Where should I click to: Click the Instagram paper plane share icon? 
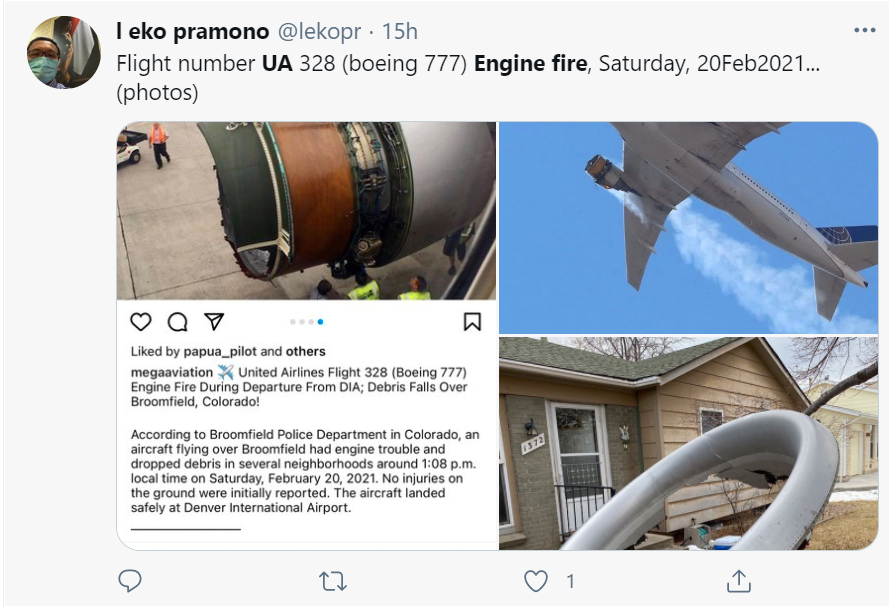coord(214,321)
